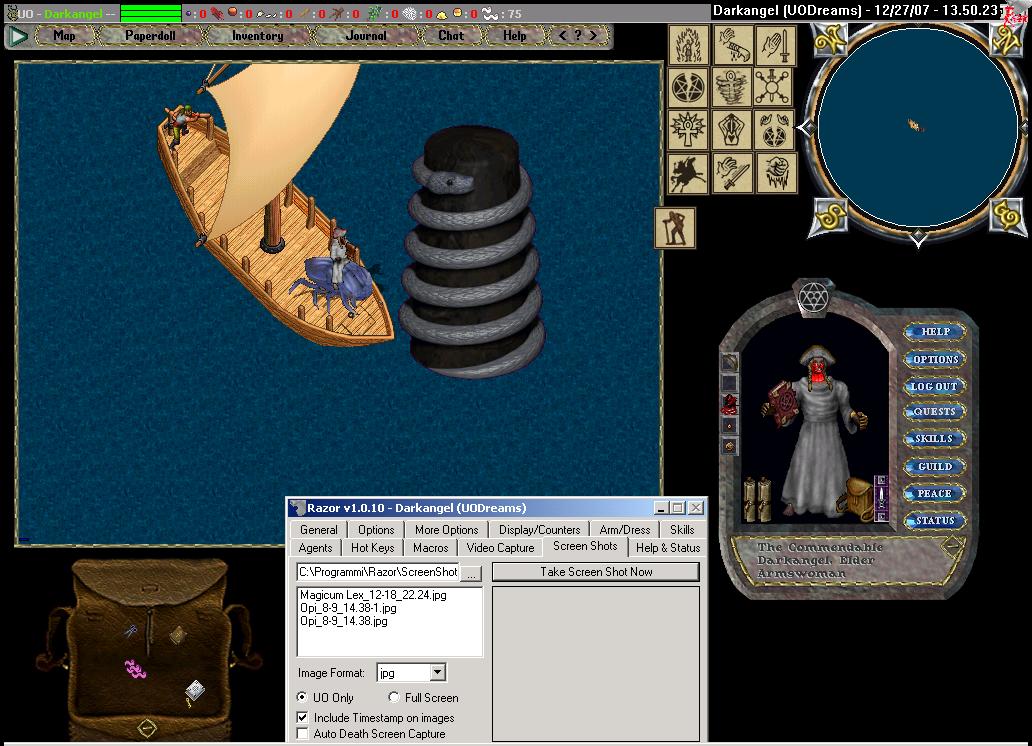This screenshot has width=1032, height=746.
Task: Select Opi_8-9_14.38-1.jpg in the screenshot list
Action: pos(348,608)
